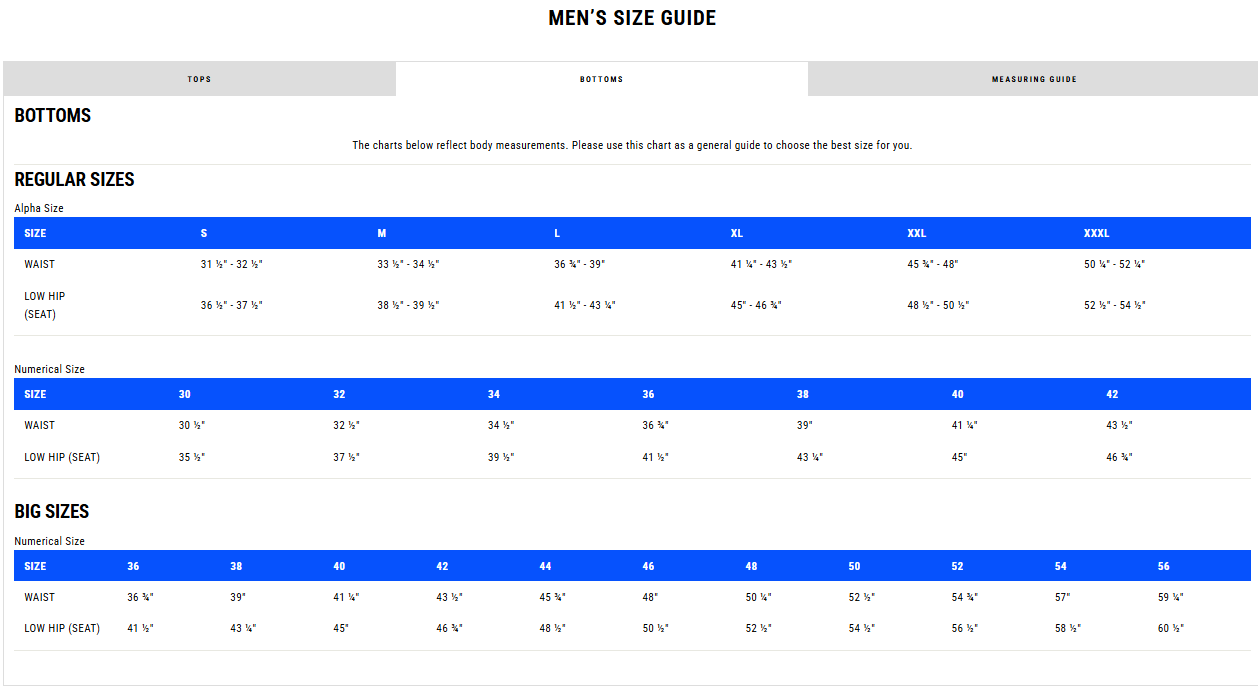Screen dimensions: 1258x687
Task: Switch to the Tops tab
Action: point(199,79)
